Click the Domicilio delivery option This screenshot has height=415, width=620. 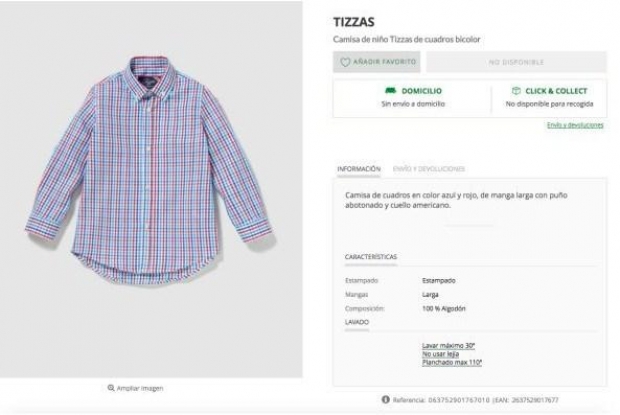tap(412, 97)
